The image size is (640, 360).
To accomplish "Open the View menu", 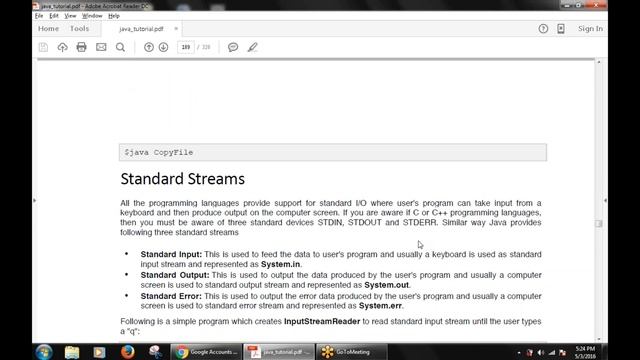I will coord(70,16).
